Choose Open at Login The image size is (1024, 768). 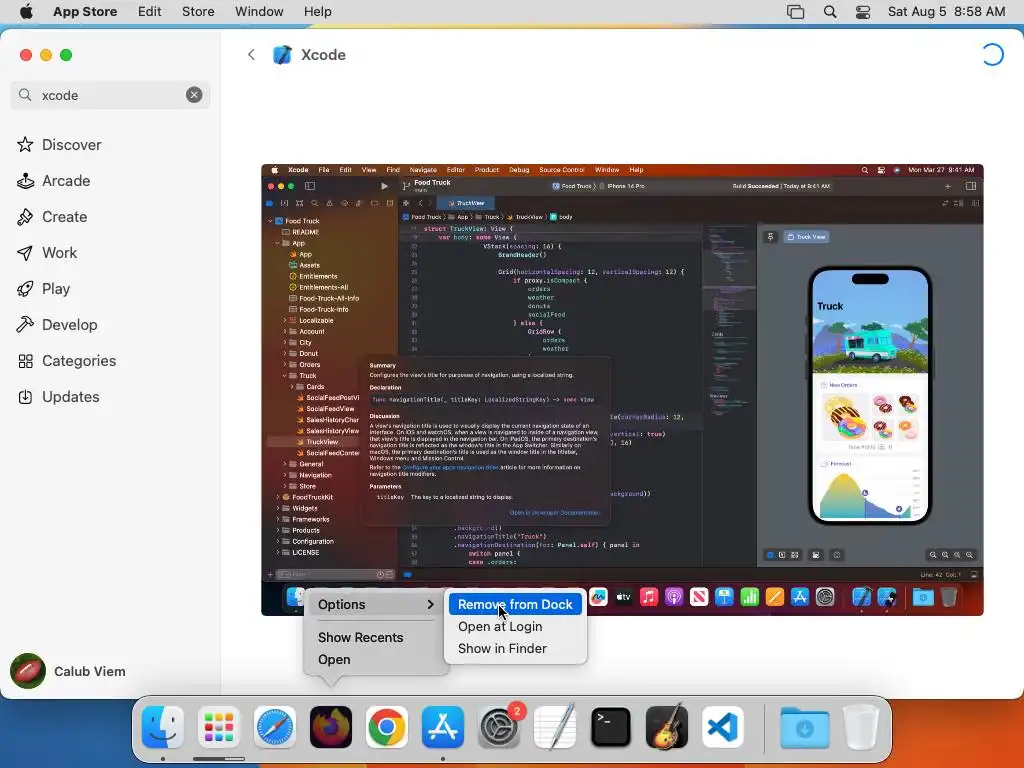pos(500,627)
